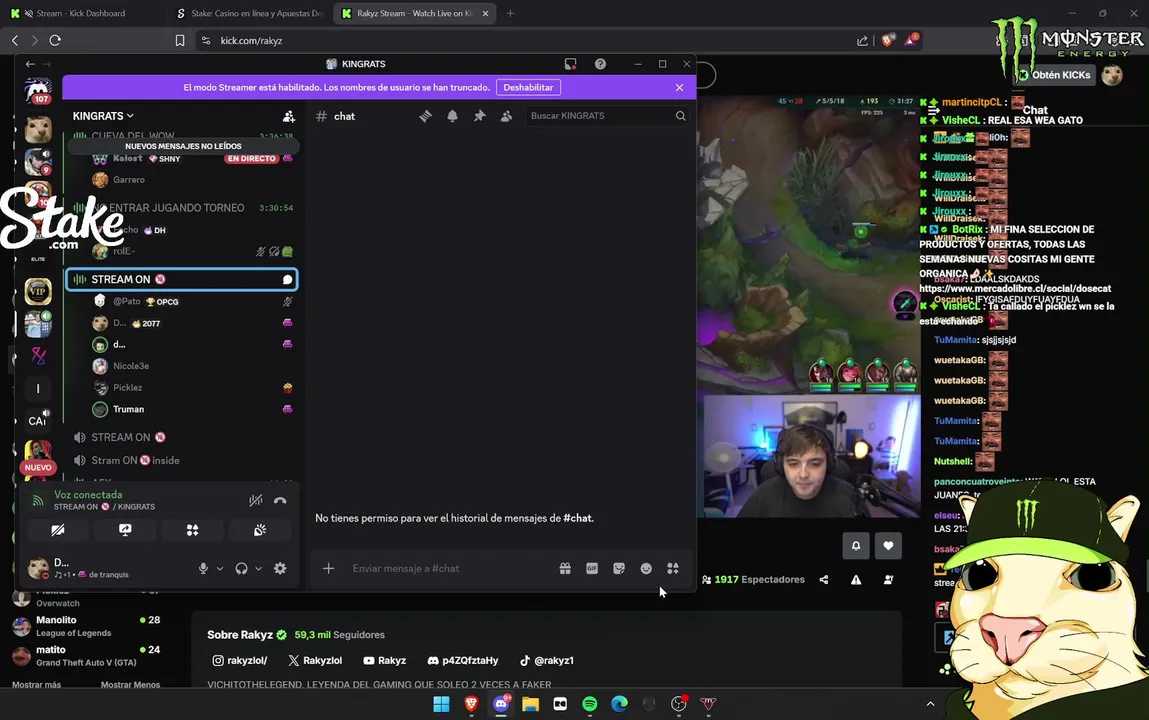
Task: Click the Brave shields icon in address bar
Action: click(x=887, y=40)
